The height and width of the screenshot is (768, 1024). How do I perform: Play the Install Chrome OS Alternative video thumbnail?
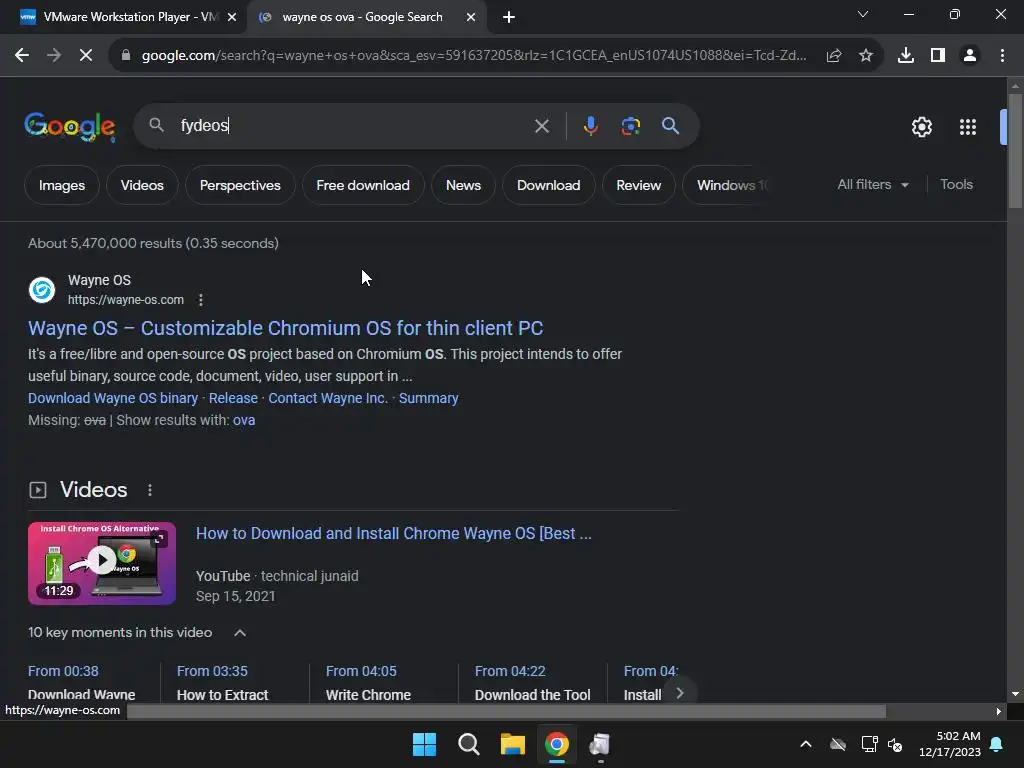[102, 563]
